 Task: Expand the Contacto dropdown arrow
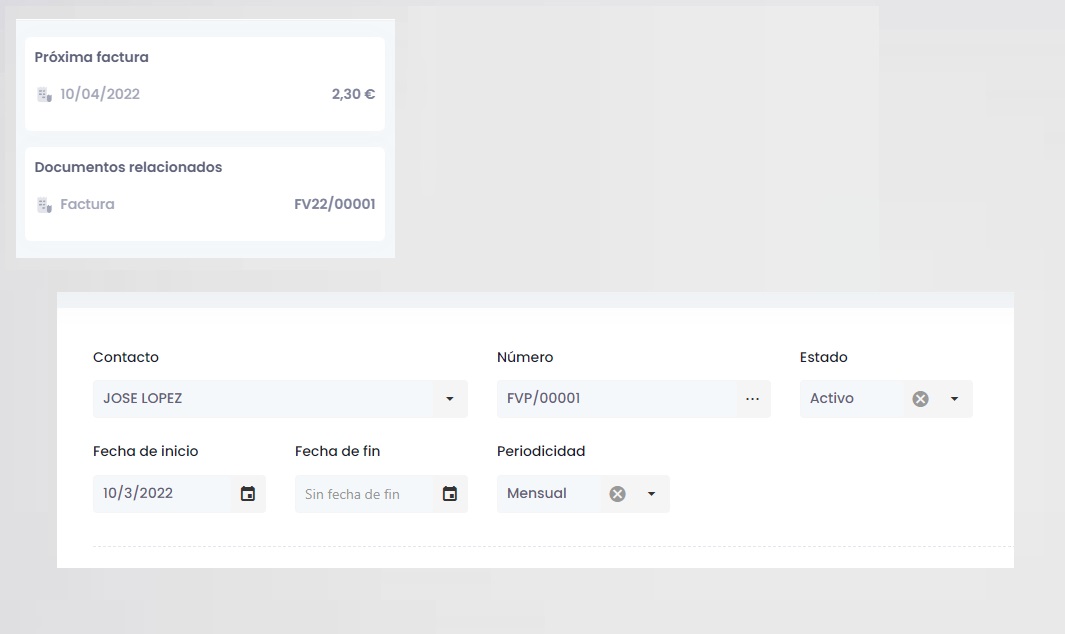[x=450, y=399]
